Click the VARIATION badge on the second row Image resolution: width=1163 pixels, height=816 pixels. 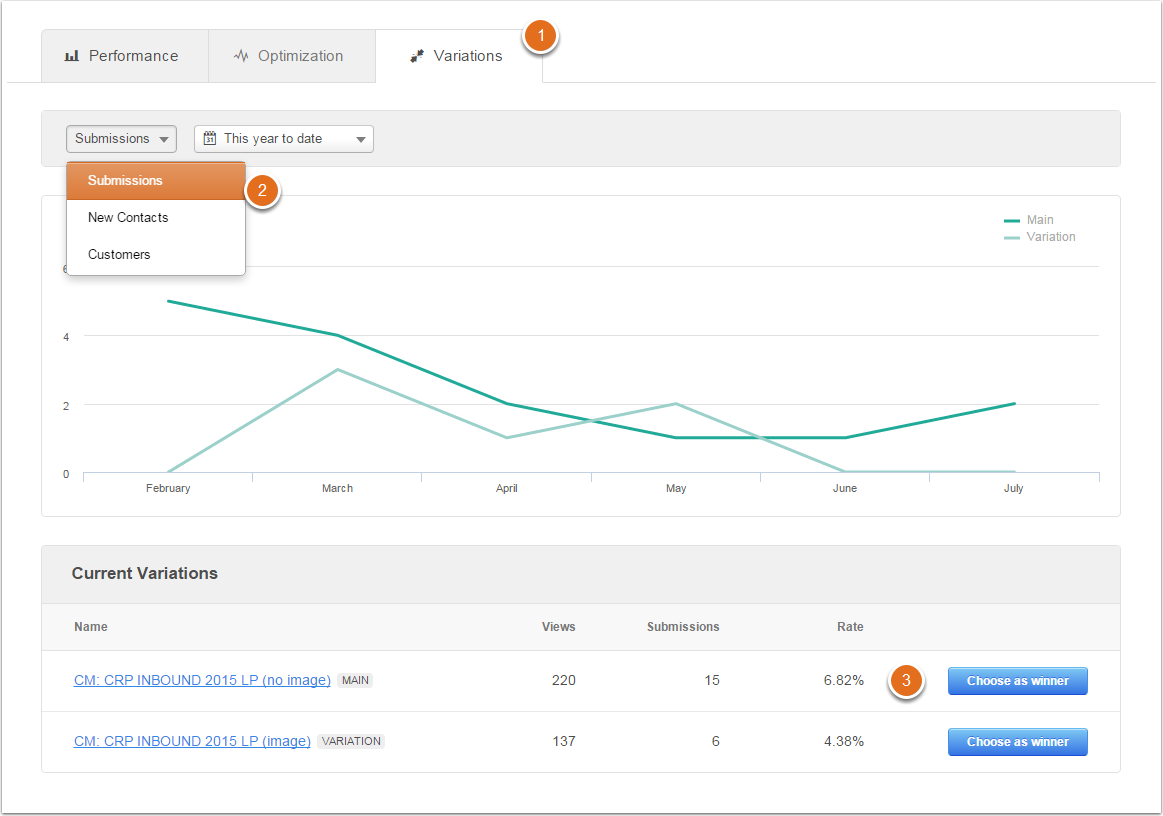[x=351, y=741]
